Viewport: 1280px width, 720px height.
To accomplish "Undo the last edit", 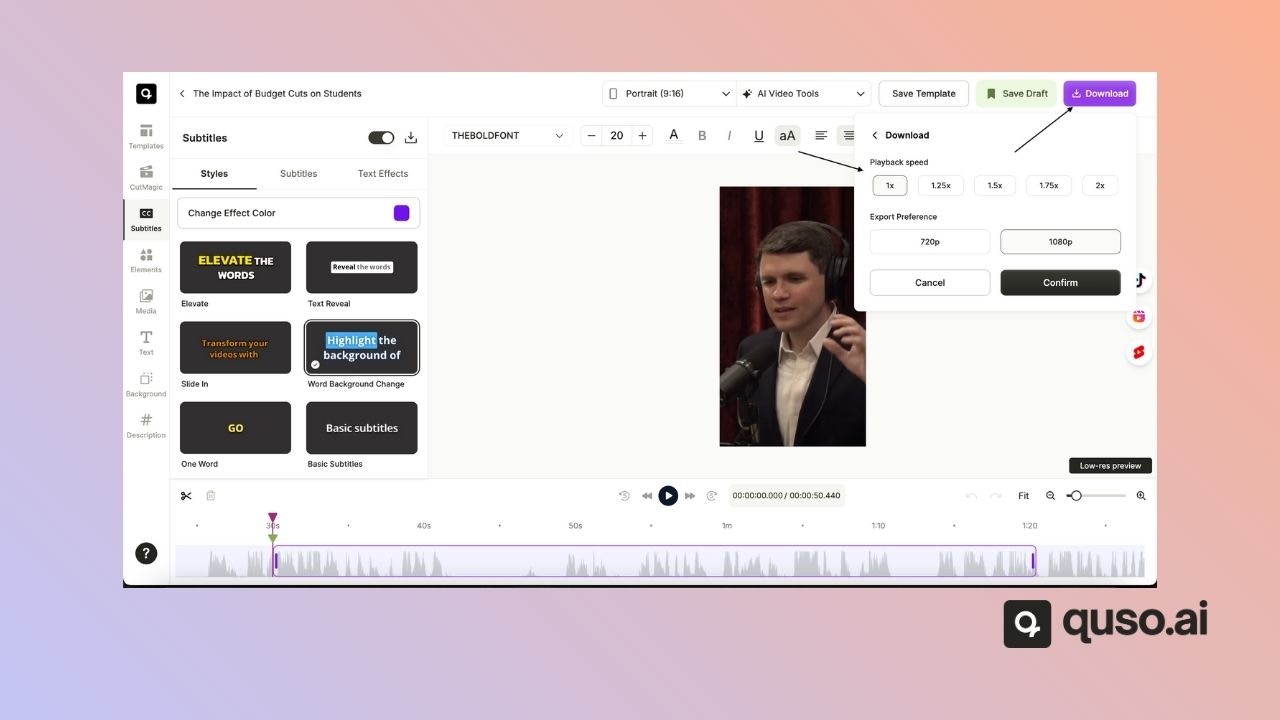I will click(x=971, y=496).
